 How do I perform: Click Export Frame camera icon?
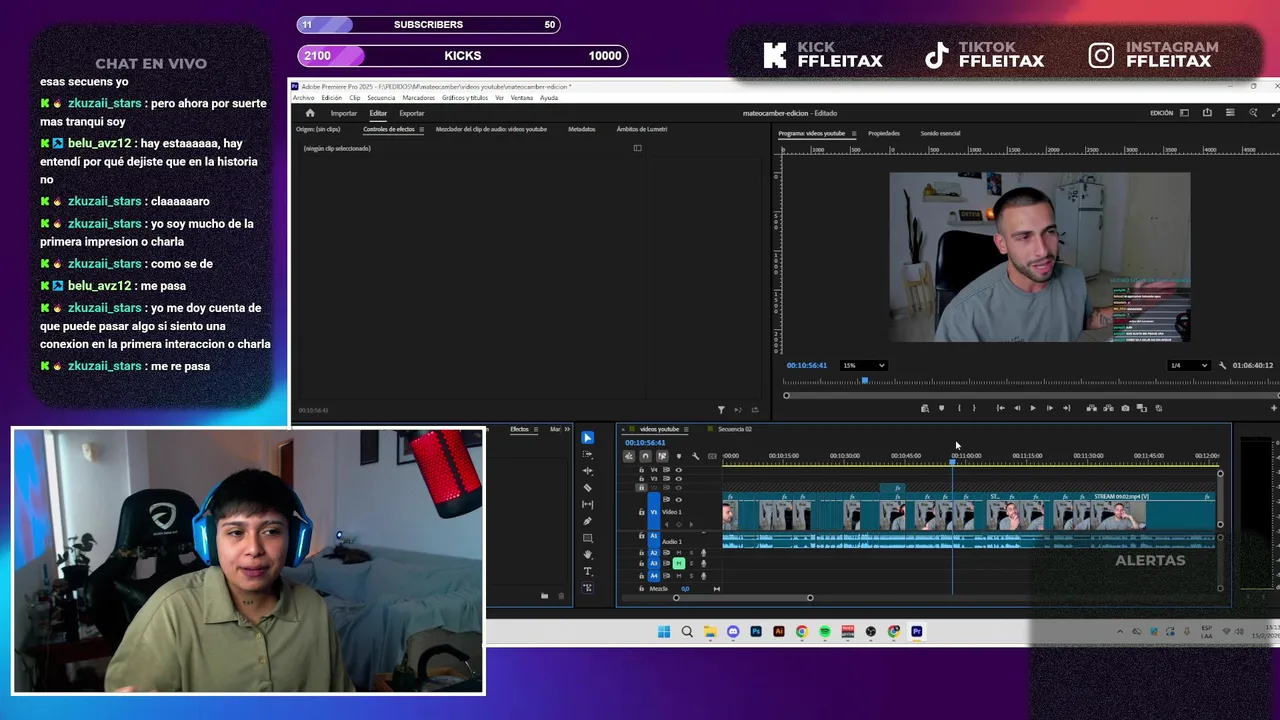pos(1125,408)
